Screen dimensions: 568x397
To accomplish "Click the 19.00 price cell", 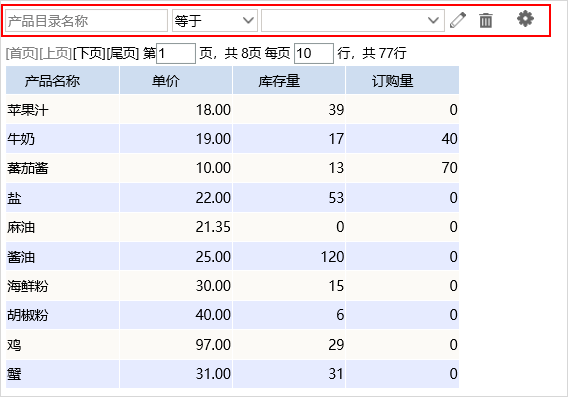I will (176, 139).
